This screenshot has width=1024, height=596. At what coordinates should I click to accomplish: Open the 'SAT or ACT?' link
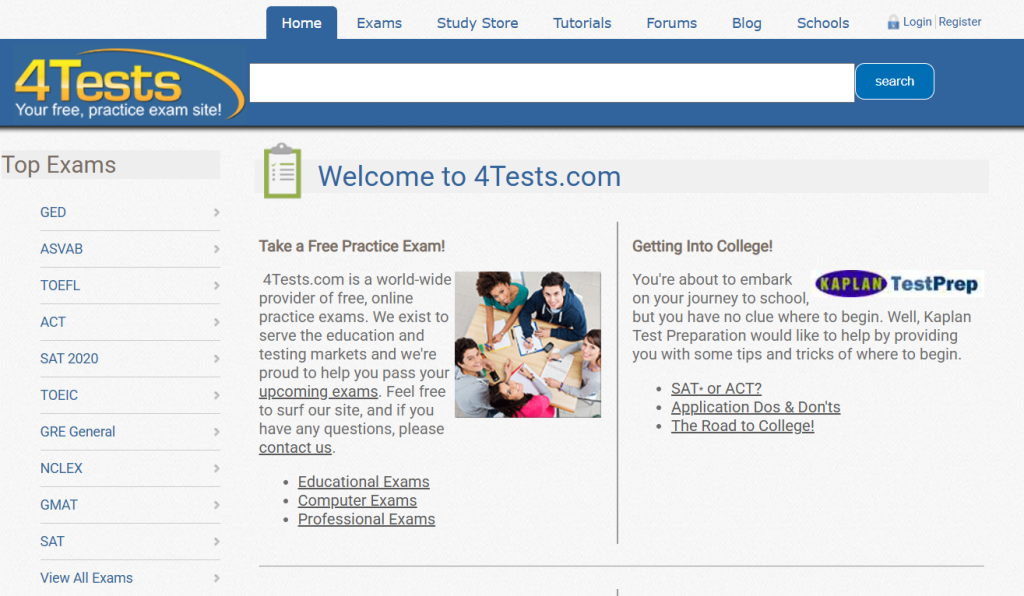click(716, 388)
